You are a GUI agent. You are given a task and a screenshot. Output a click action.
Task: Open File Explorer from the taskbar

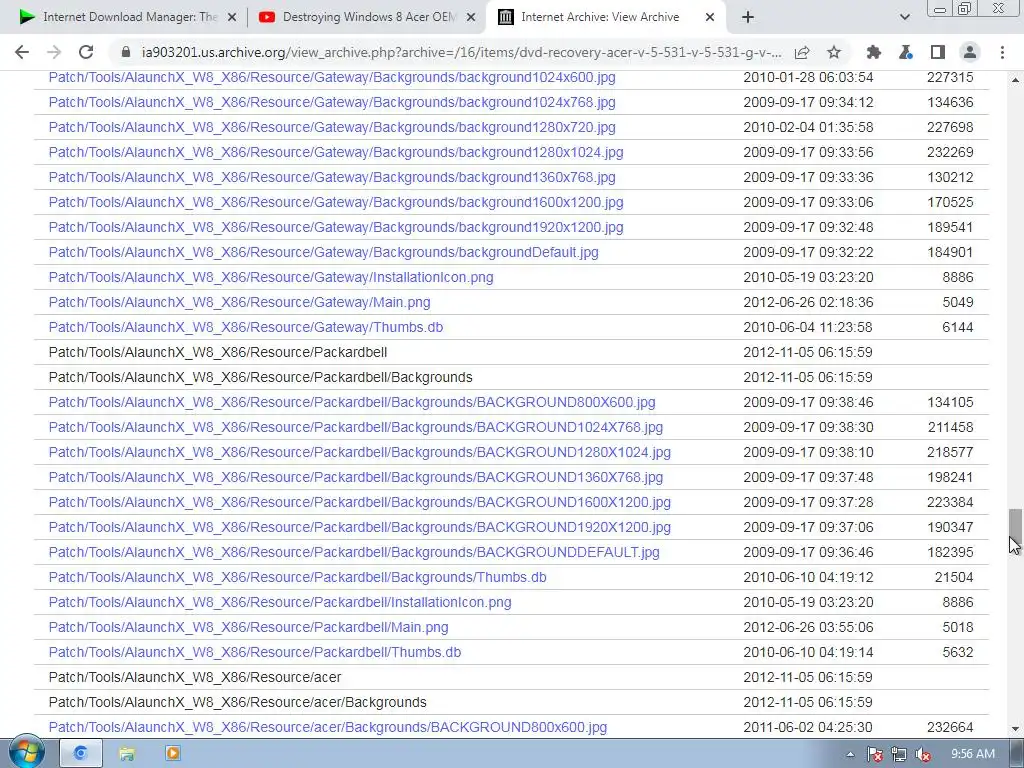pyautogui.click(x=127, y=754)
